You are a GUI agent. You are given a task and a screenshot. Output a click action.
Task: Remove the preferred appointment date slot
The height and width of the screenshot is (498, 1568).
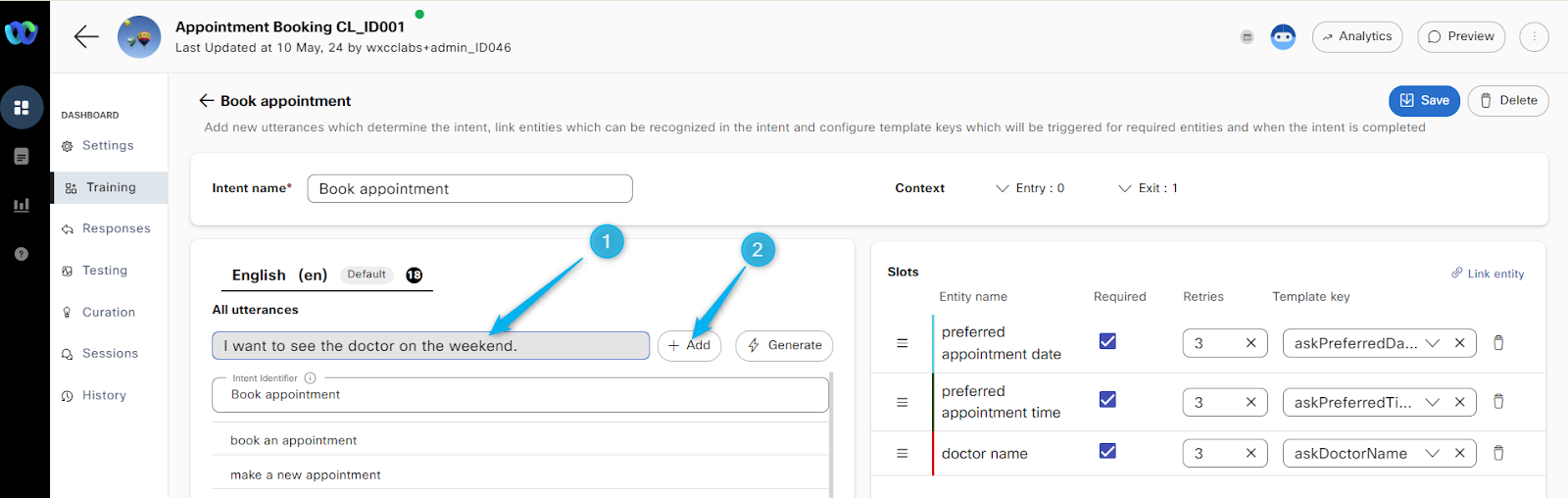click(x=1498, y=343)
